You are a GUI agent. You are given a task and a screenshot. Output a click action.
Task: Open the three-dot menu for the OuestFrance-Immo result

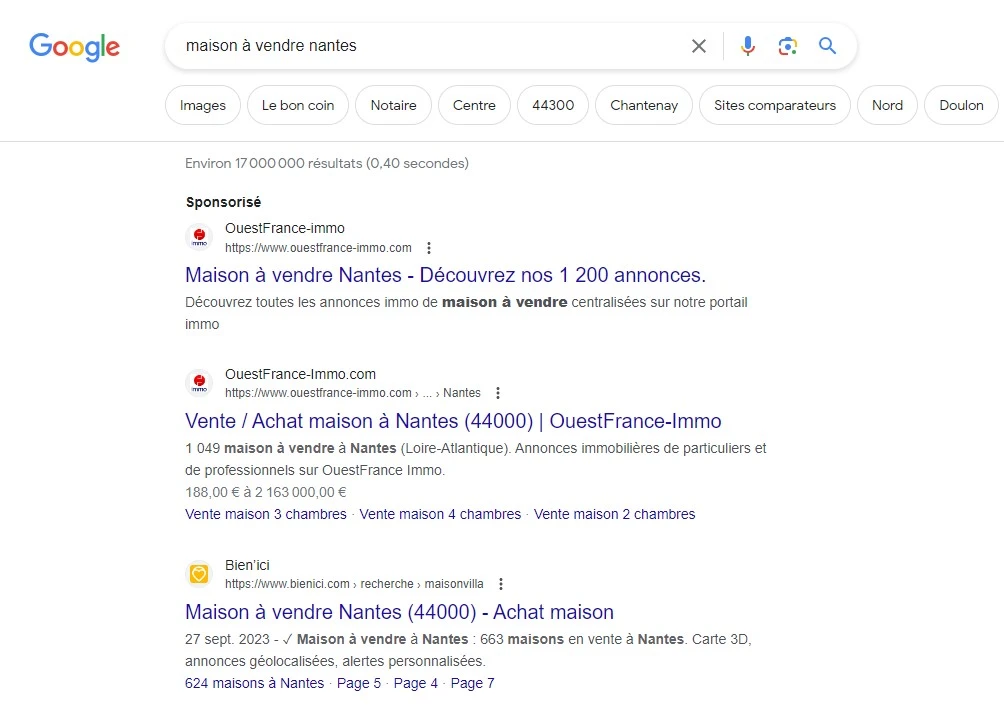pyautogui.click(x=498, y=392)
